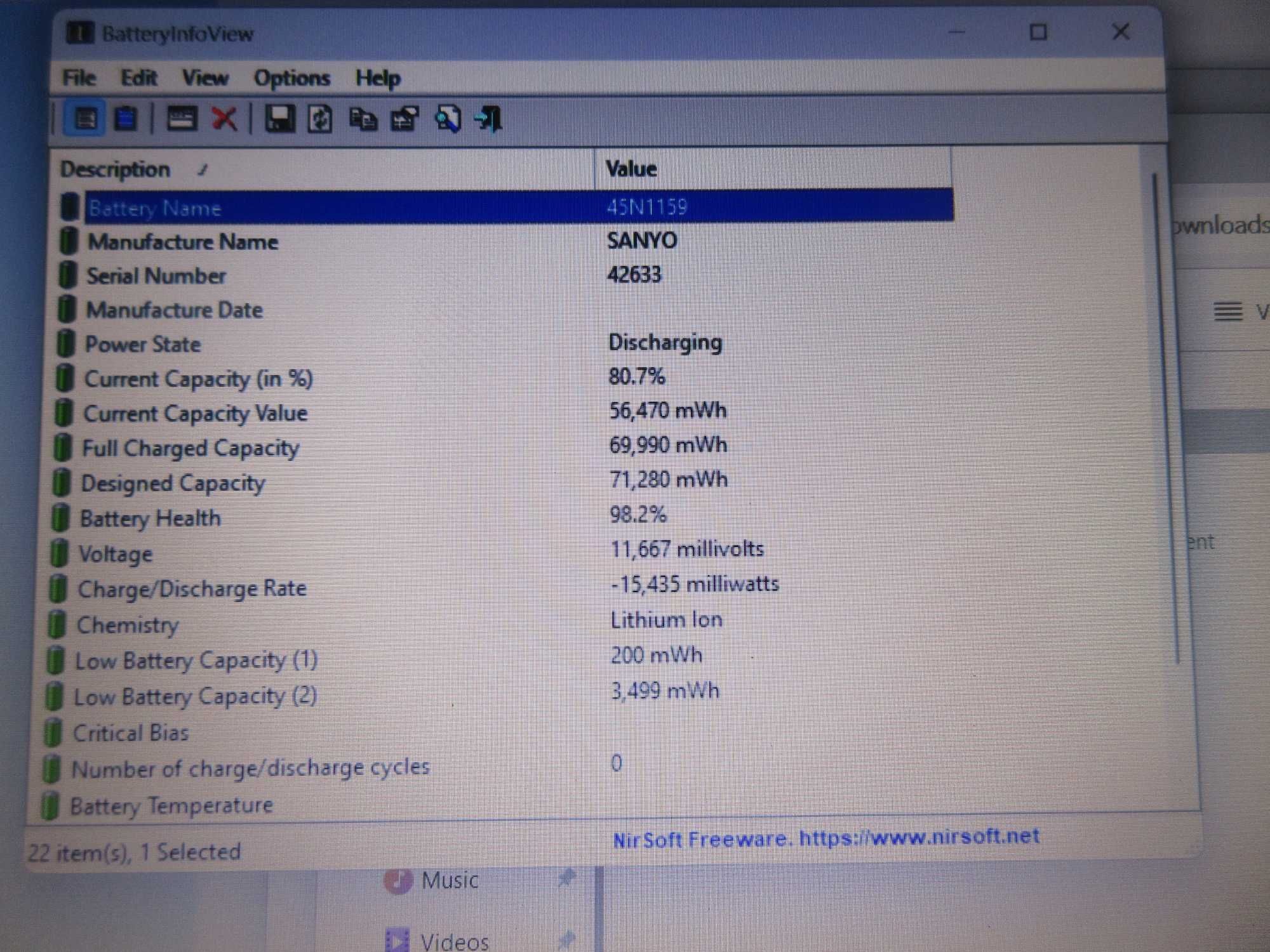Click the 45N1159 value cell
1270x952 pixels.
point(647,207)
